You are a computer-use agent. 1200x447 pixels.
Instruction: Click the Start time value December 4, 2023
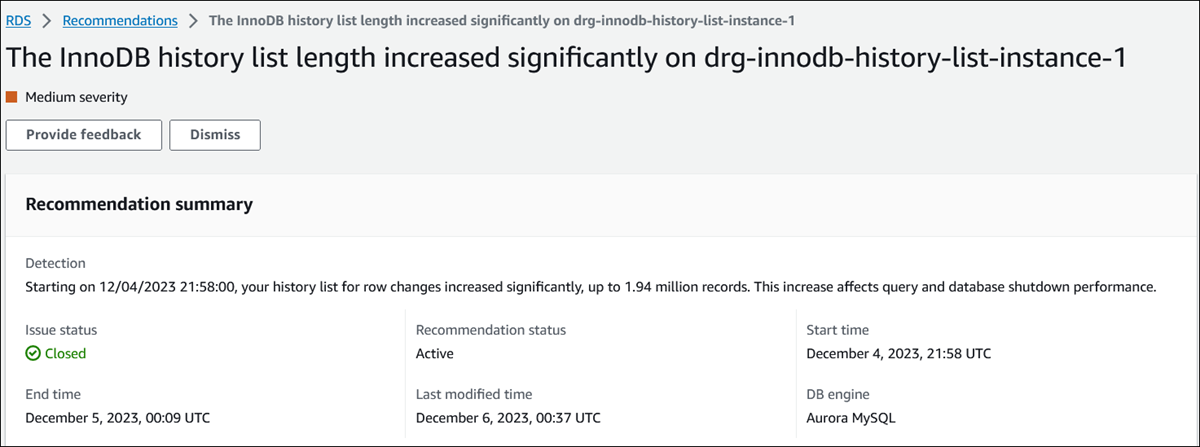(898, 353)
